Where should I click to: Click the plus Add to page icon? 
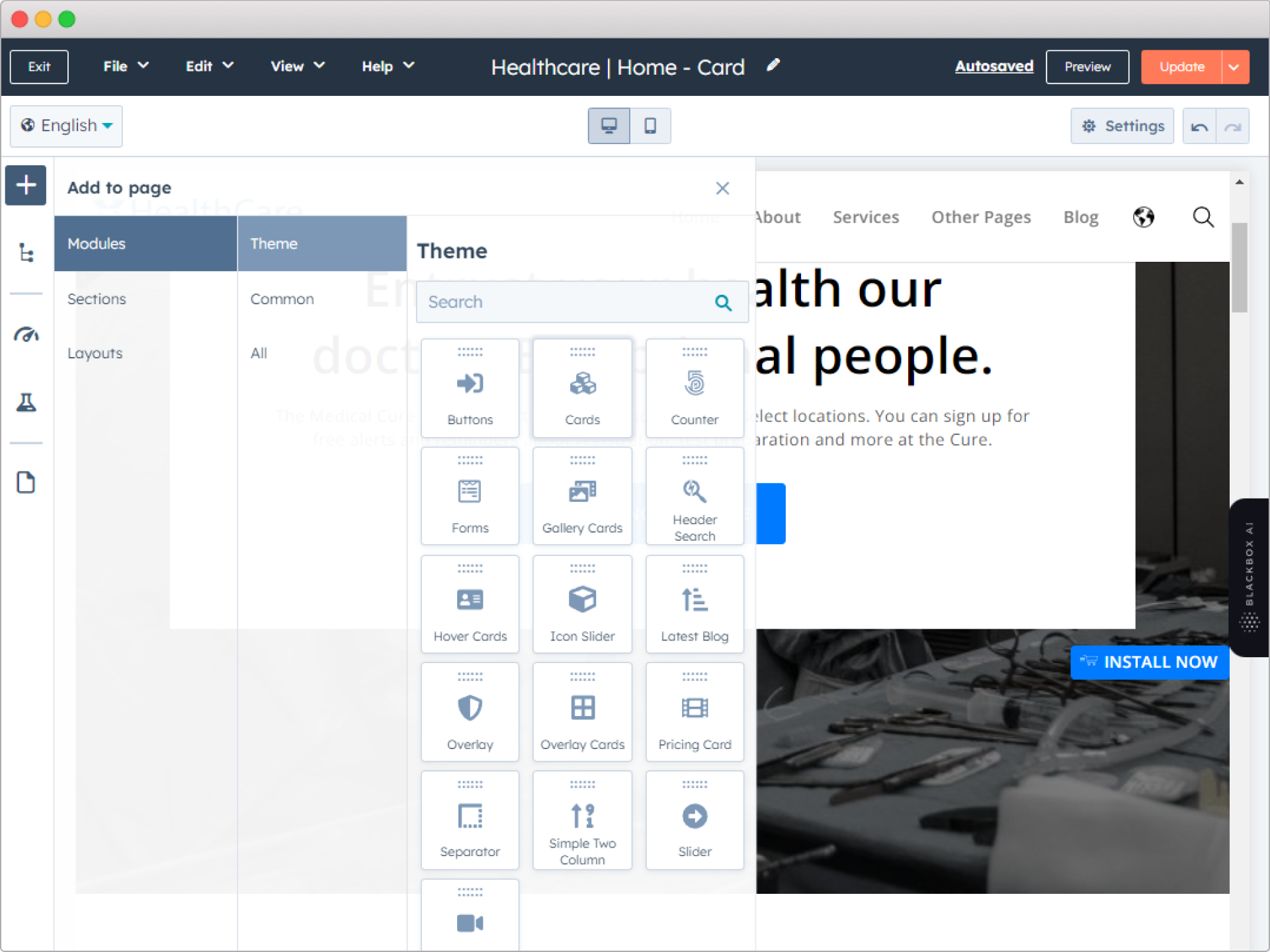pyautogui.click(x=26, y=185)
